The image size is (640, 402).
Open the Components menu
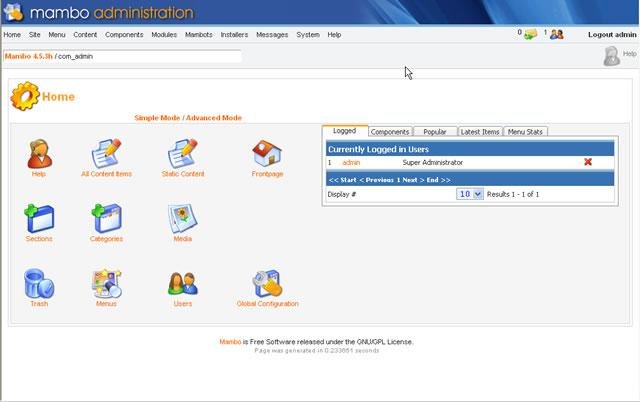(x=124, y=35)
